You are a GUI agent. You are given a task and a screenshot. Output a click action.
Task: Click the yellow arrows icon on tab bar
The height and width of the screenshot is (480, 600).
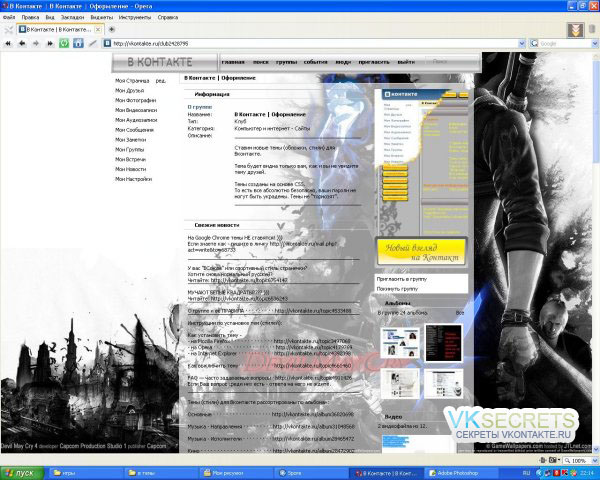(x=576, y=30)
